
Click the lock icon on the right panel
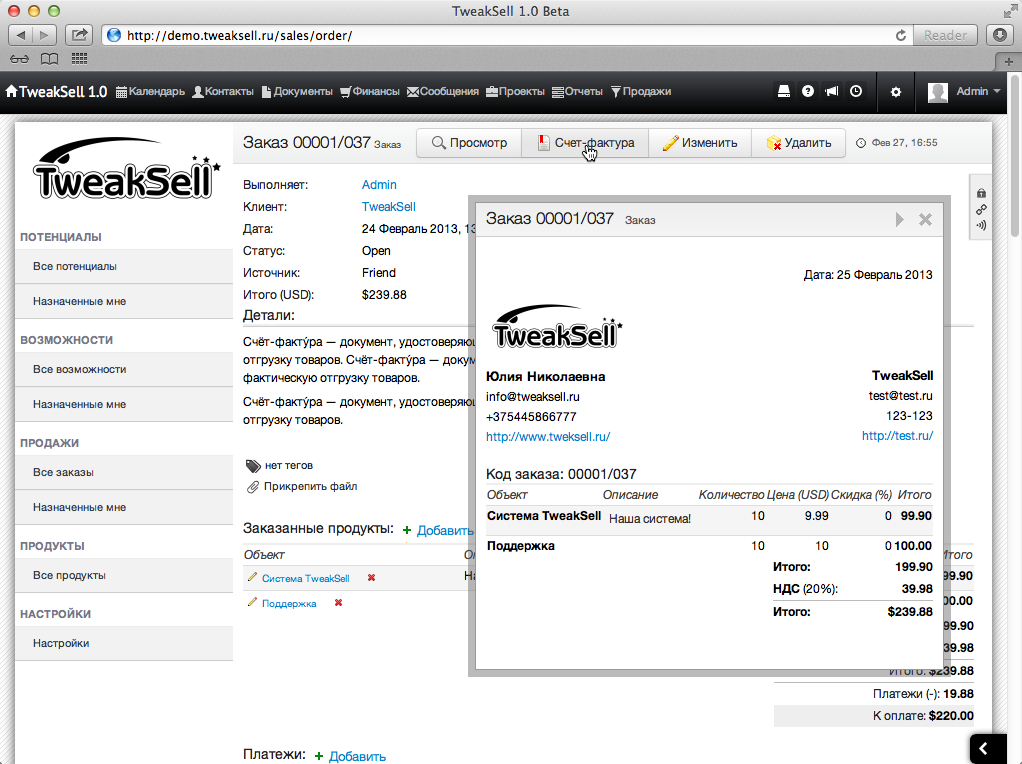[981, 193]
